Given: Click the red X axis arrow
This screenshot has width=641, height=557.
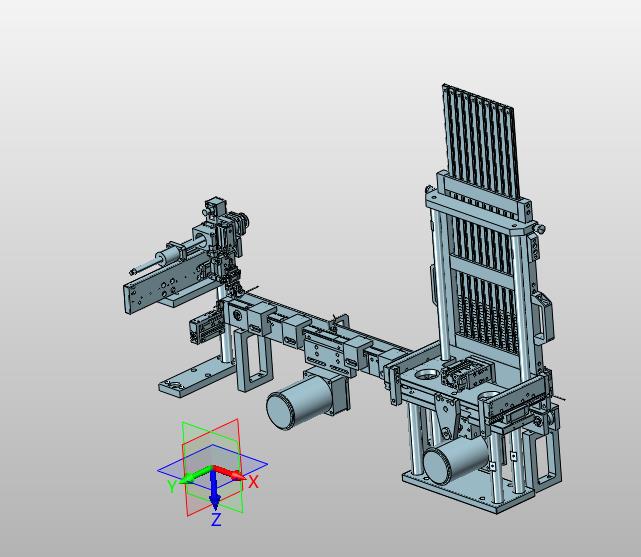Looking at the screenshot, I should (230, 473).
